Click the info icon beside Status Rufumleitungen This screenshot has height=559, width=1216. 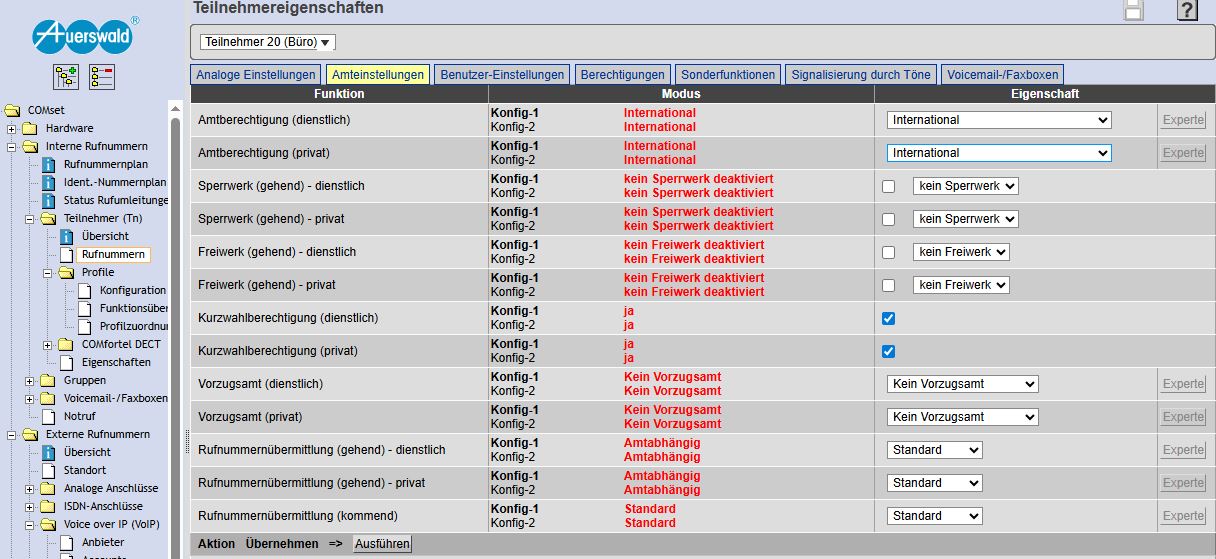48,200
